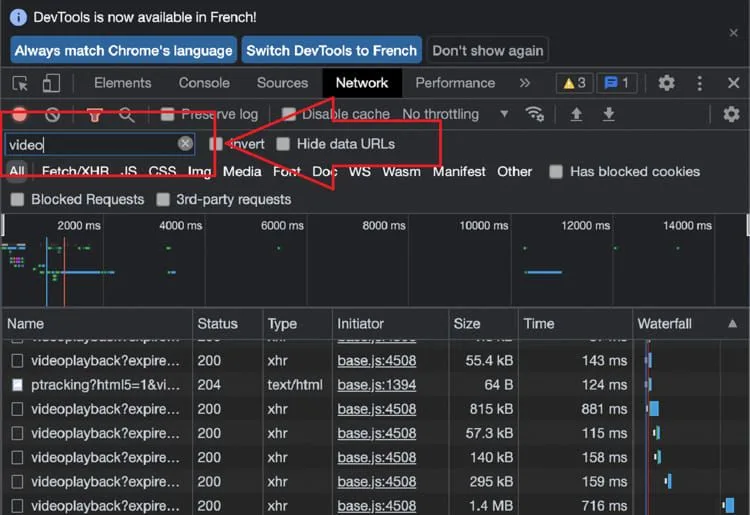Sort by the Size column header
This screenshot has height=515, width=750.
click(483, 324)
